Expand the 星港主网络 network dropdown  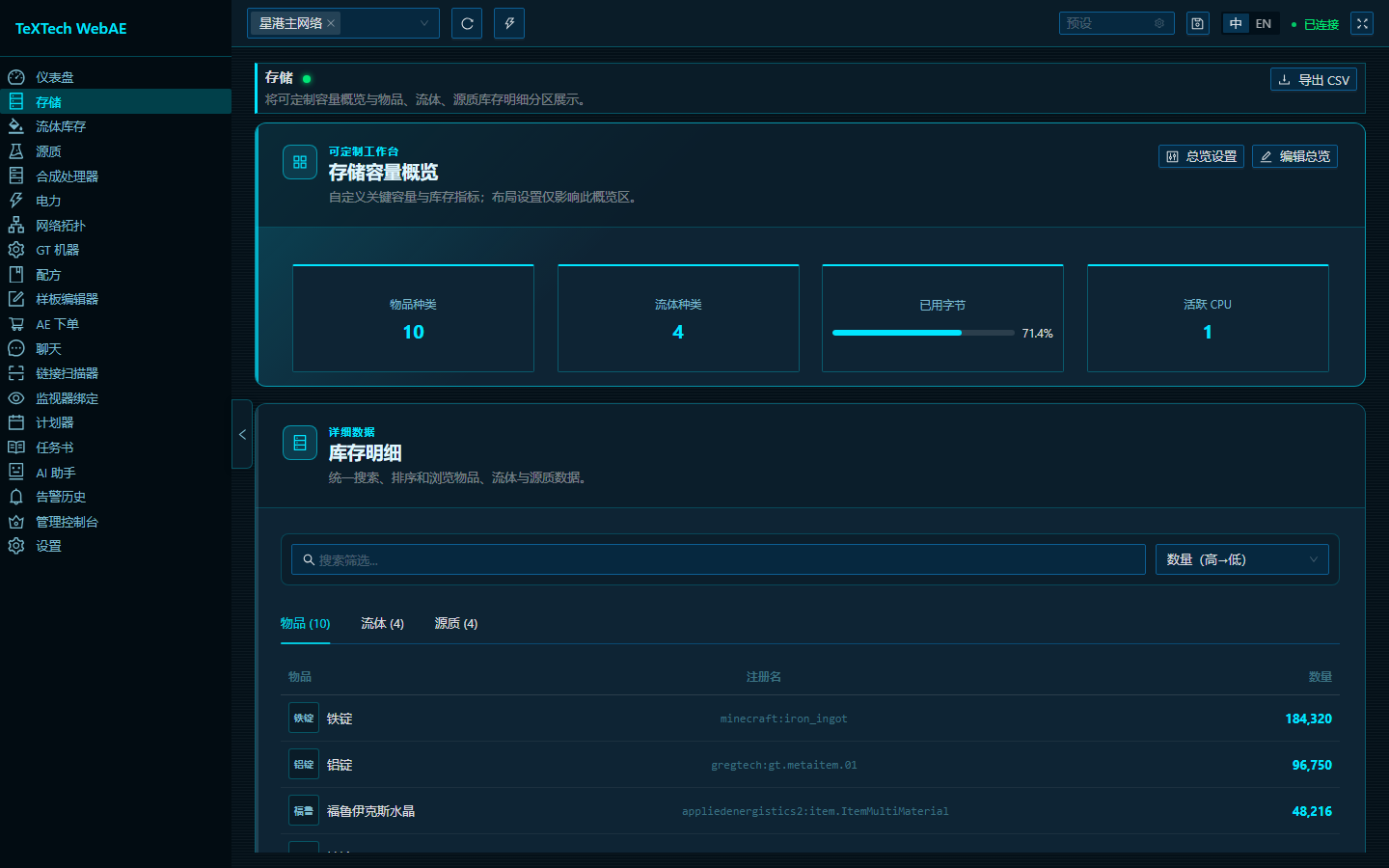pos(343,23)
